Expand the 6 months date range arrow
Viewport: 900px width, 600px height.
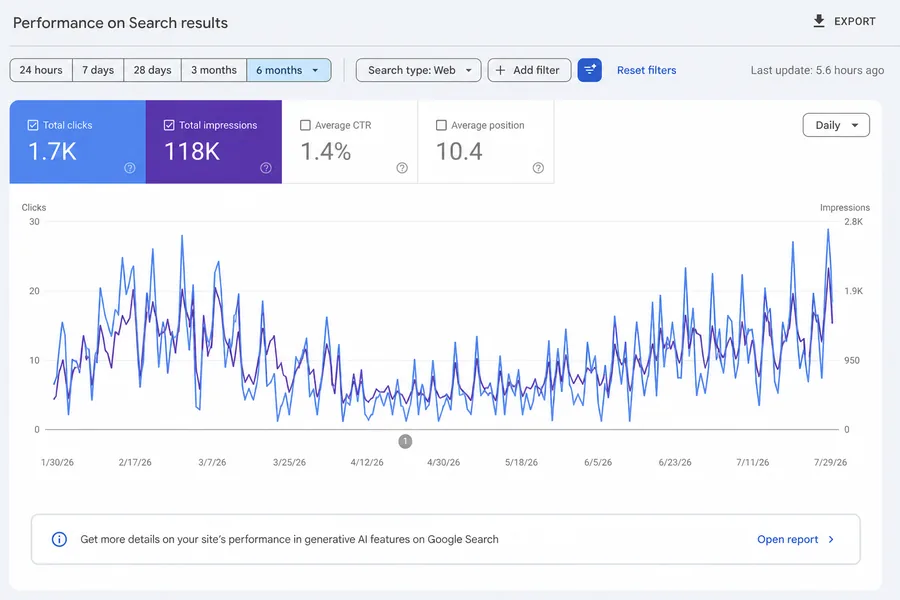(x=315, y=70)
